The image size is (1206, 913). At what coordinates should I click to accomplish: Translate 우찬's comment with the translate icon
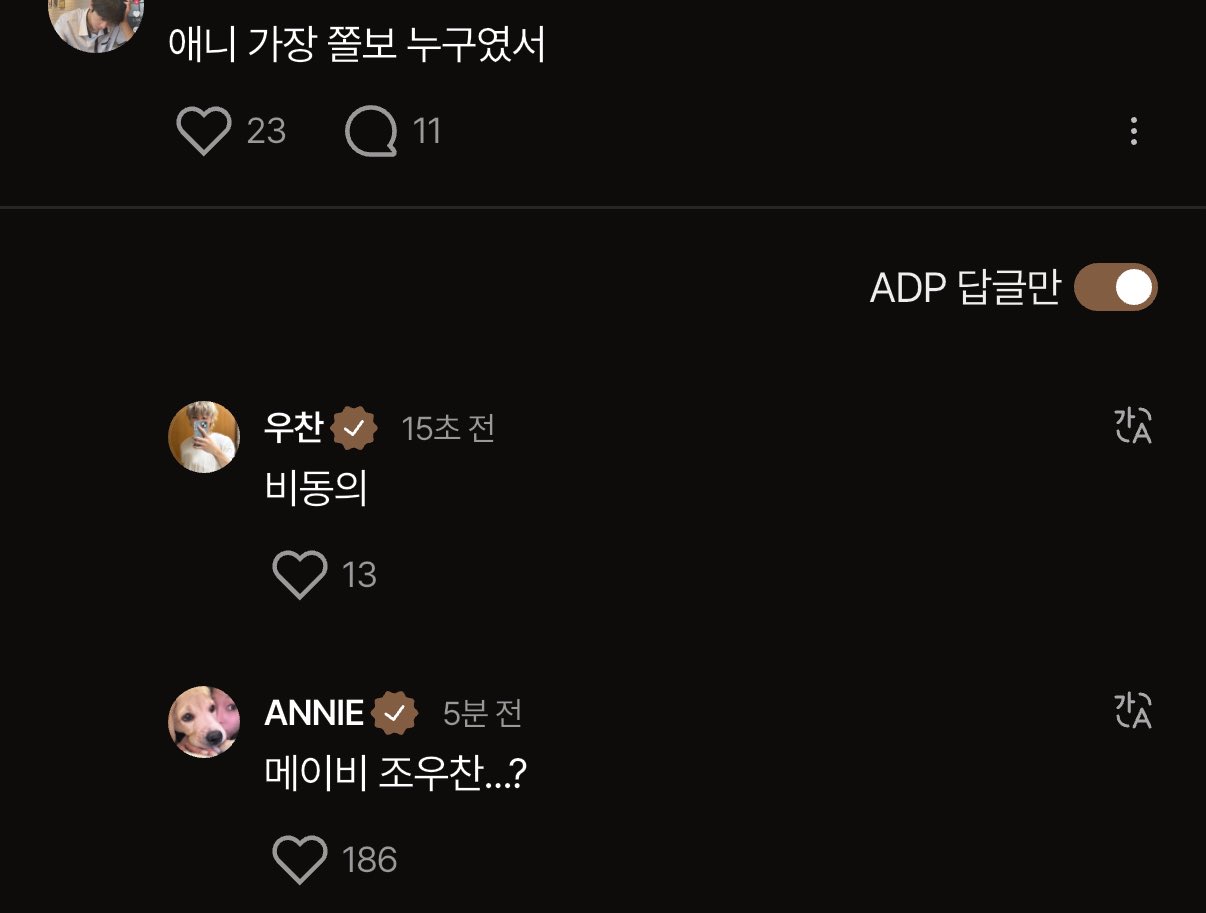tap(1133, 426)
